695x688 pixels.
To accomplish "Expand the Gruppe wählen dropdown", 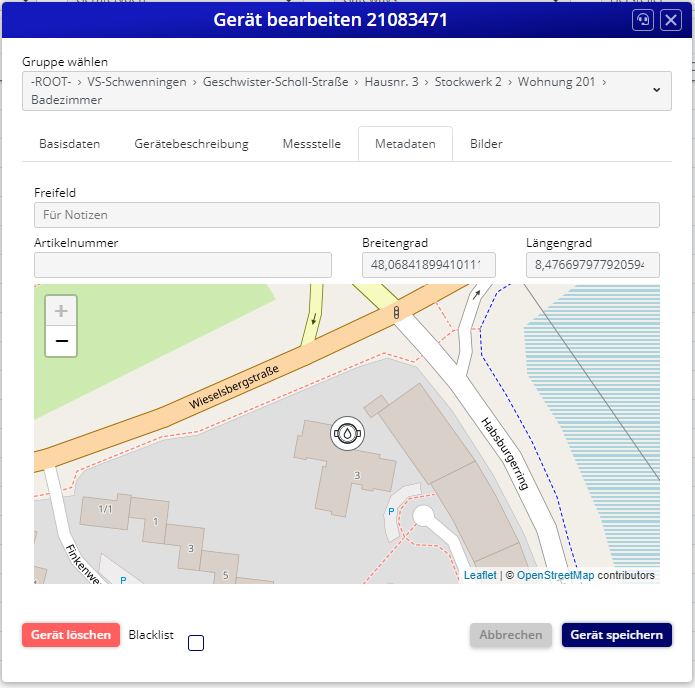I will 656,90.
